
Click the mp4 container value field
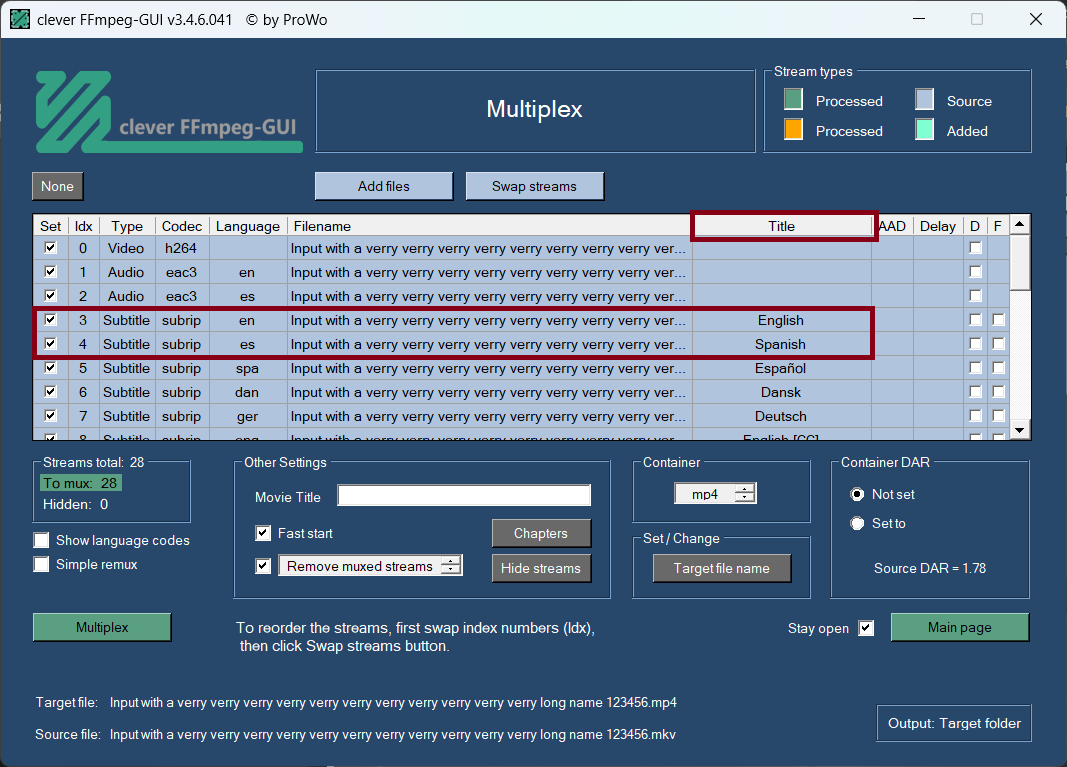pos(705,494)
